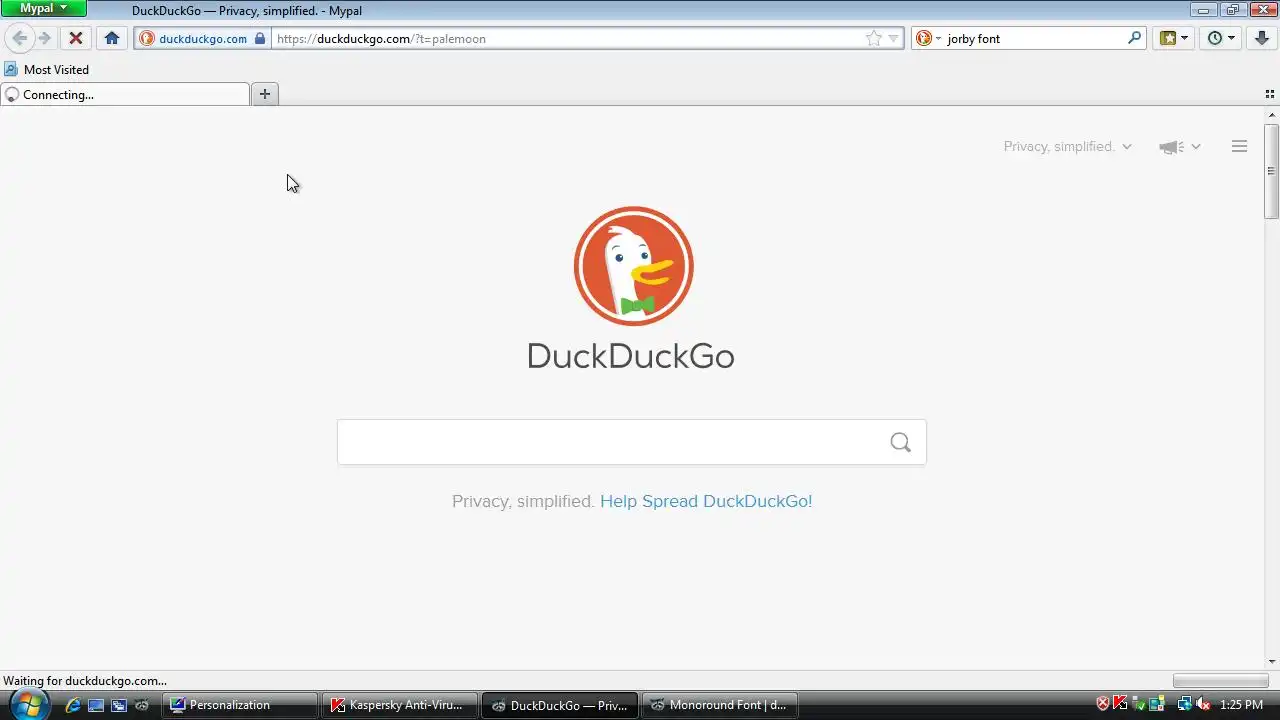
Task: Open Kaspersky tray icon
Action: (1120, 704)
